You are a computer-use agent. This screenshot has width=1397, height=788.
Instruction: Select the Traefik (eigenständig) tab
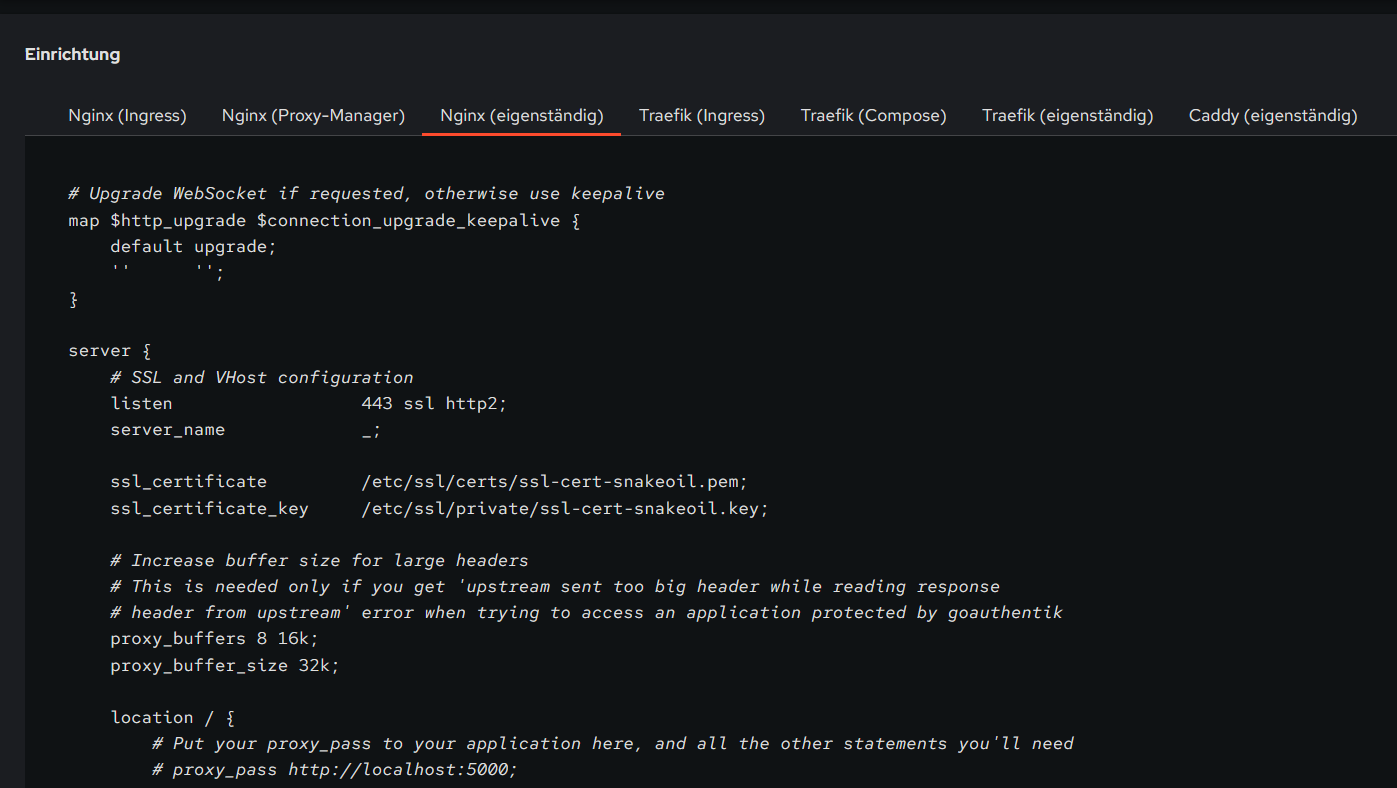click(x=1067, y=116)
